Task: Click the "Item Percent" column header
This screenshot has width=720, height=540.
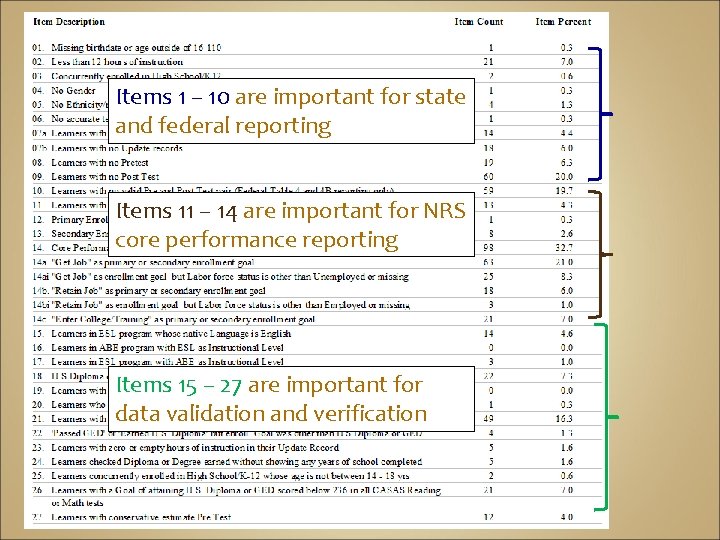Action: coord(563,22)
